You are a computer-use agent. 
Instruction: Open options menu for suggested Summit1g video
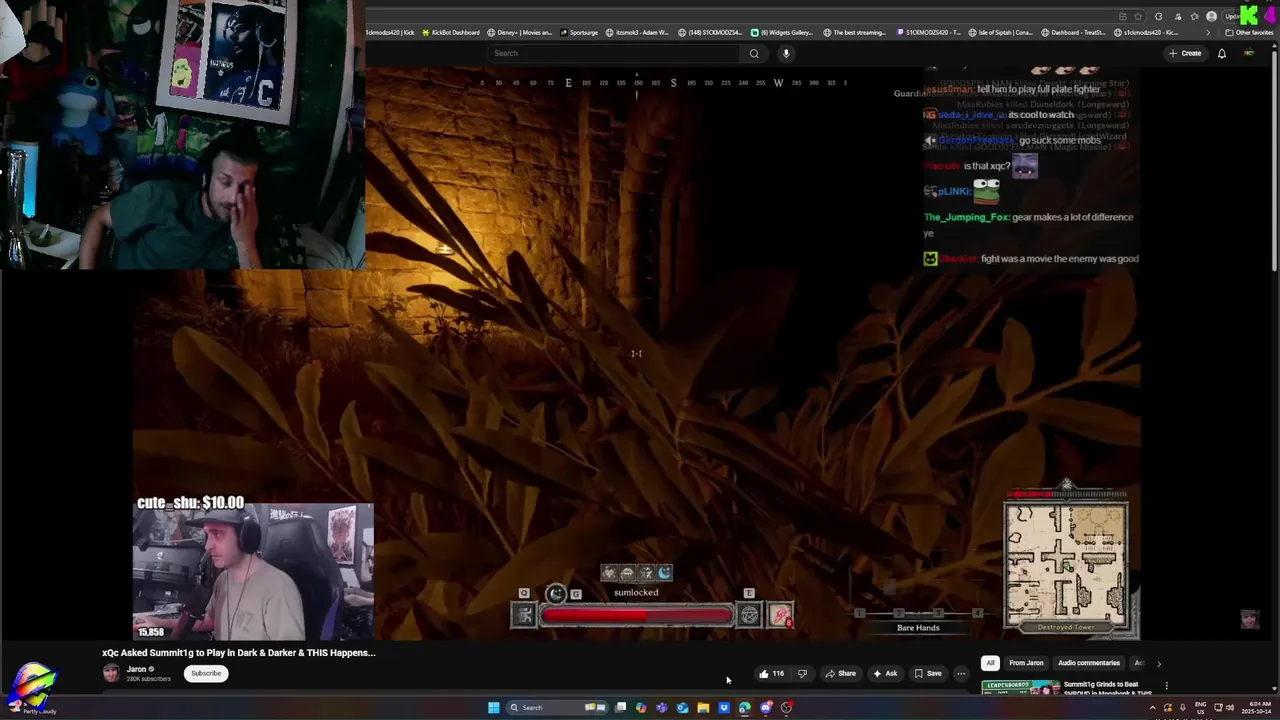coord(1166,686)
